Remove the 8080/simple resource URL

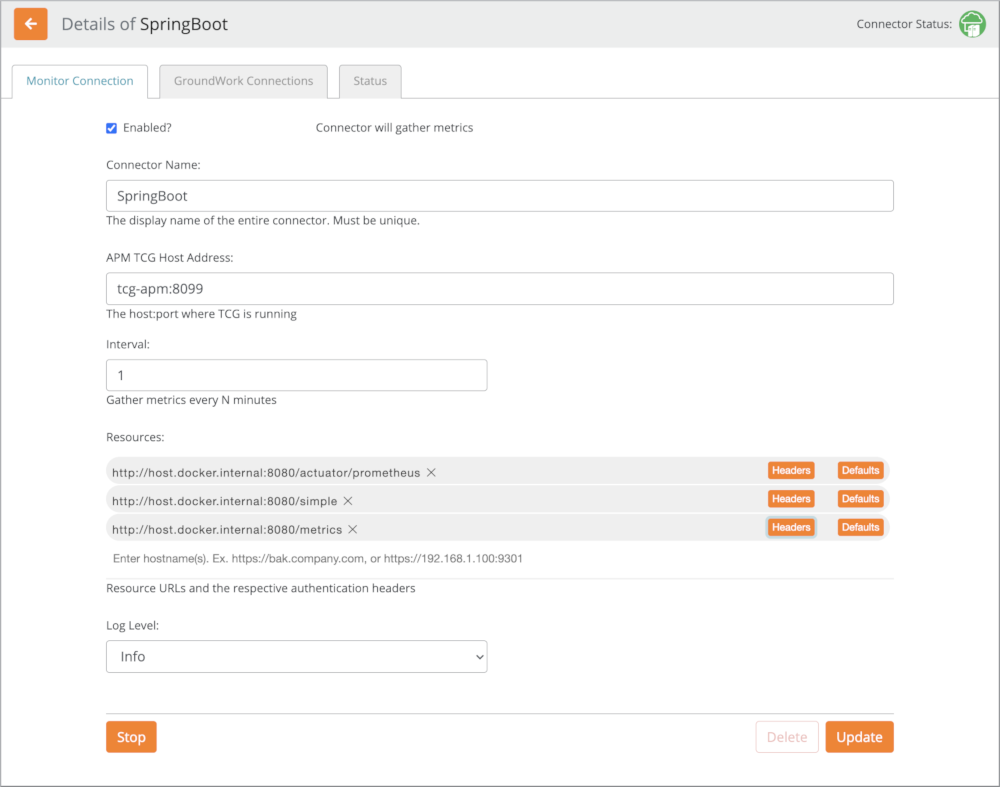[x=348, y=501]
